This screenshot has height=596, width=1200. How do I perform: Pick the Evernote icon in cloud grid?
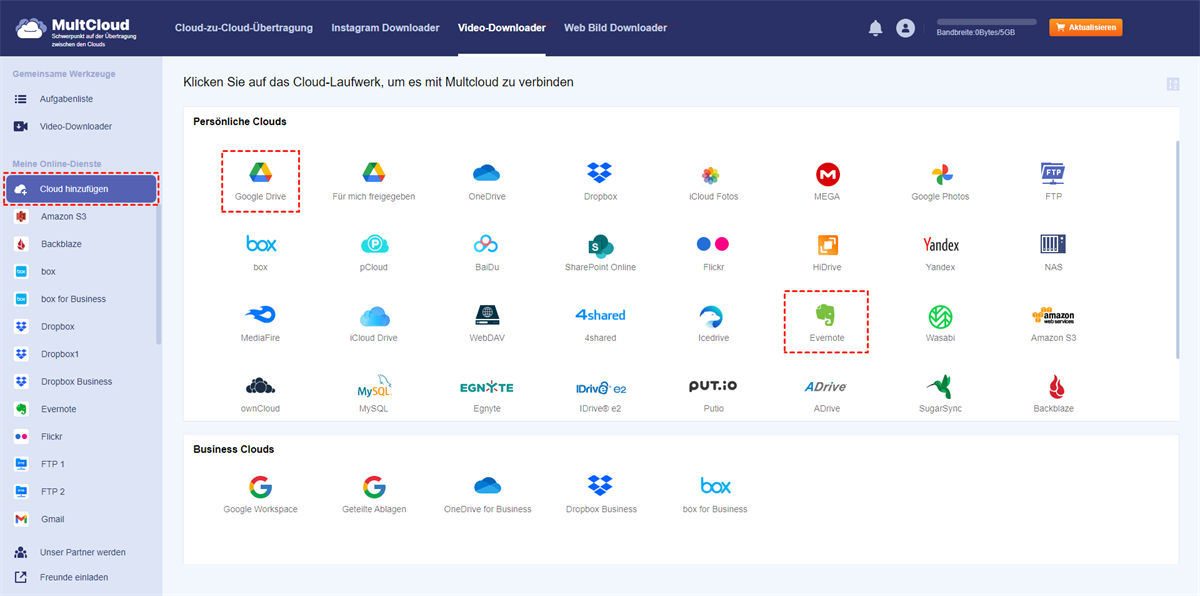pos(827,316)
